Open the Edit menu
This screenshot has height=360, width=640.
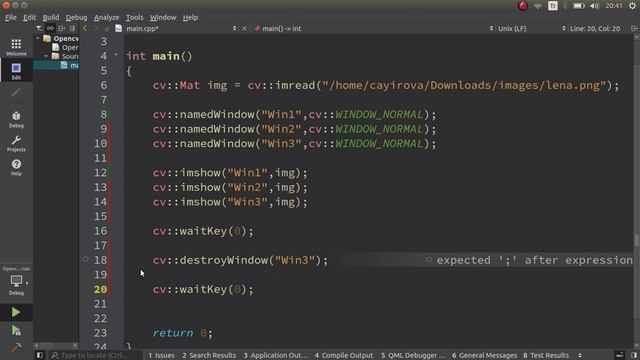point(29,17)
